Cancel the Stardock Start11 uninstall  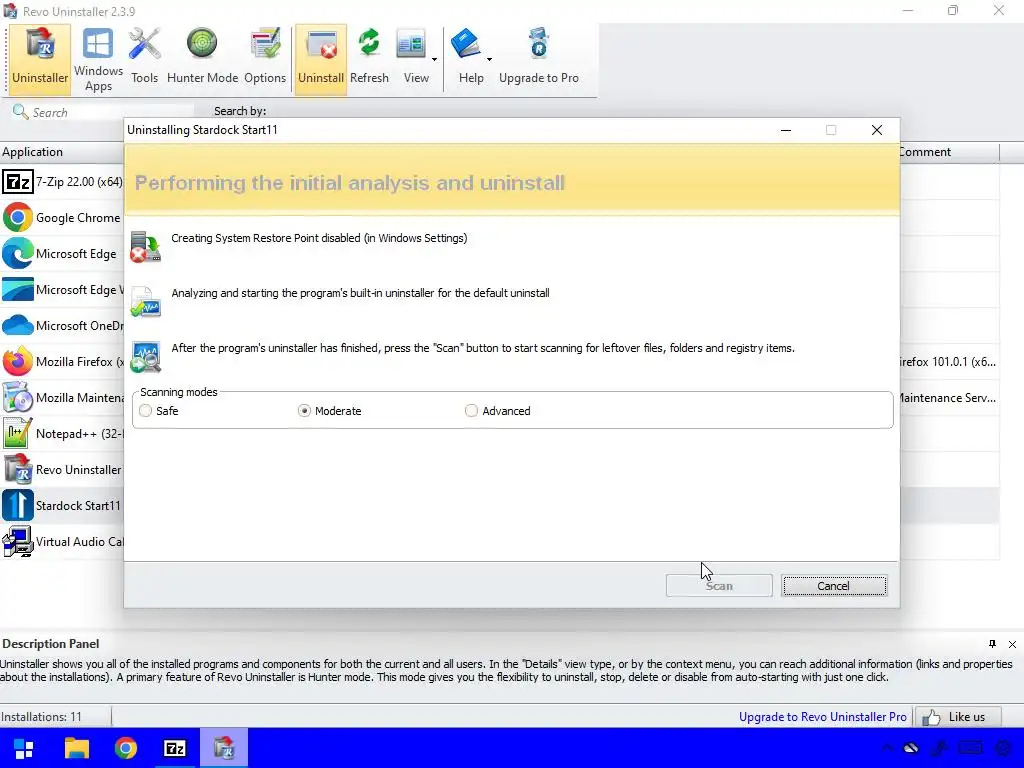pos(834,586)
